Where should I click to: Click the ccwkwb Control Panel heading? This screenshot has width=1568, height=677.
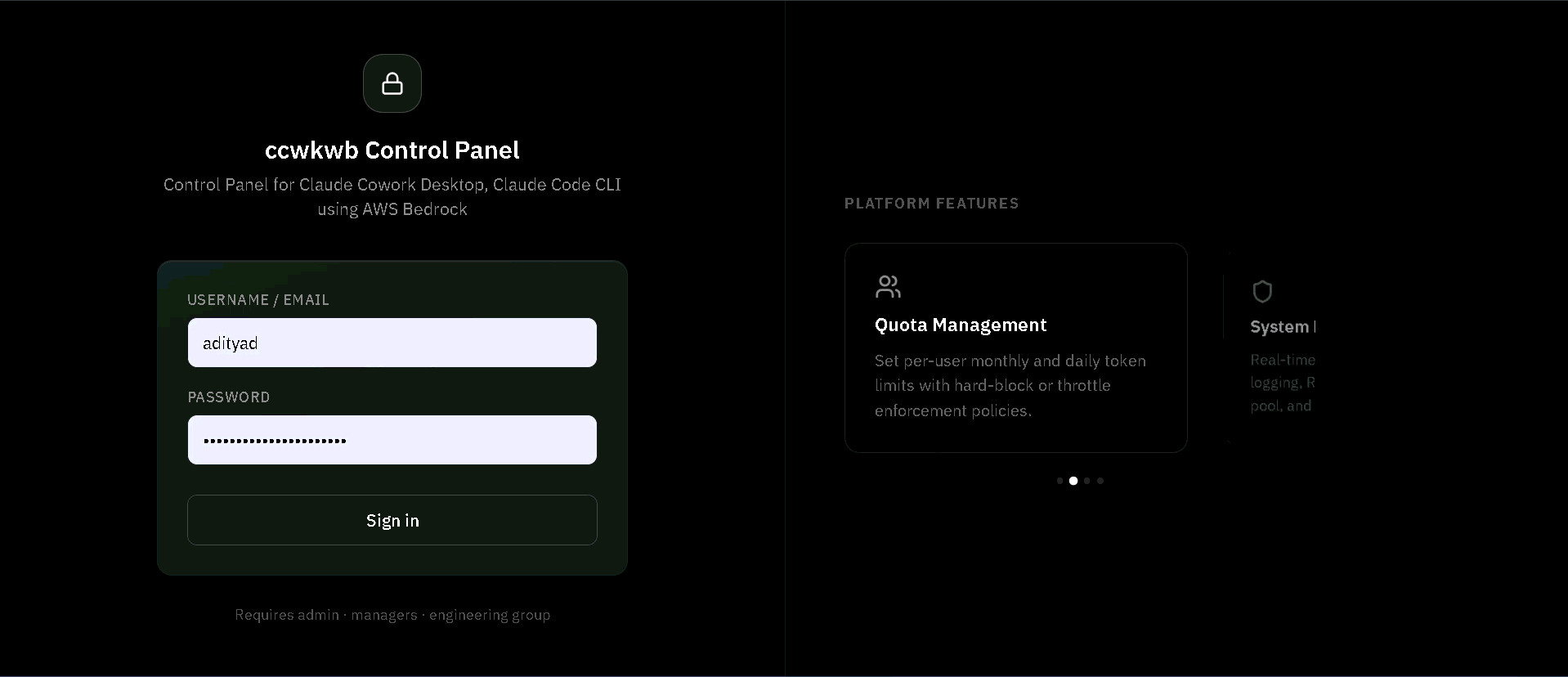click(x=392, y=150)
